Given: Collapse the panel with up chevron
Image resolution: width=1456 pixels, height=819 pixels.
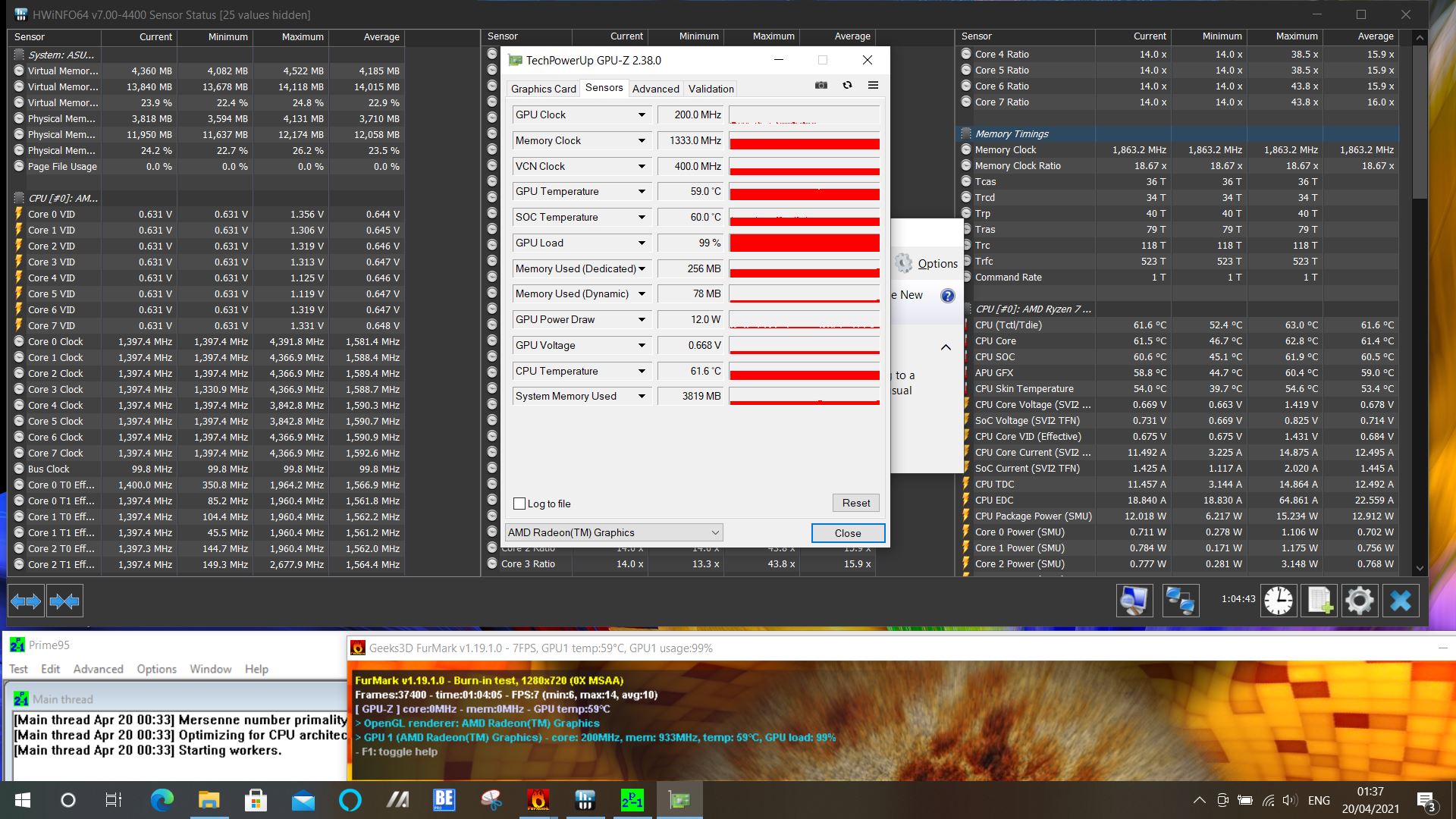Looking at the screenshot, I should pos(946,347).
